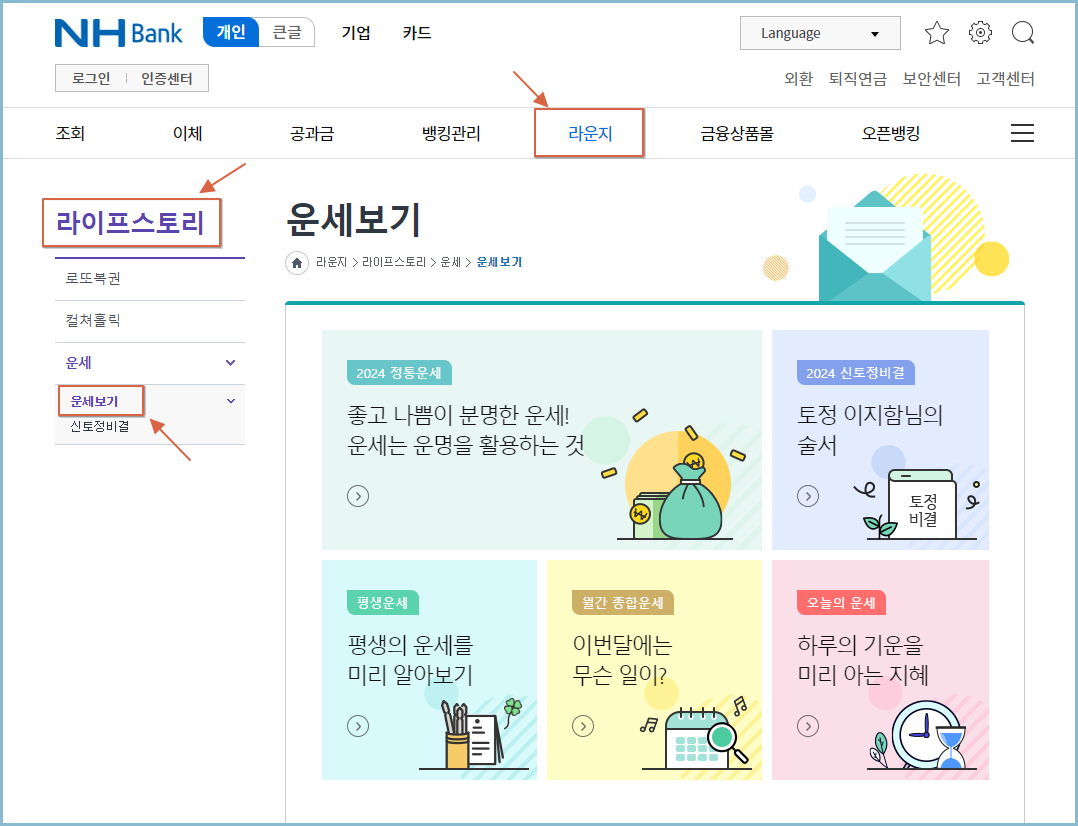Open the 2024 신토정비결 card arrow

pos(807,495)
